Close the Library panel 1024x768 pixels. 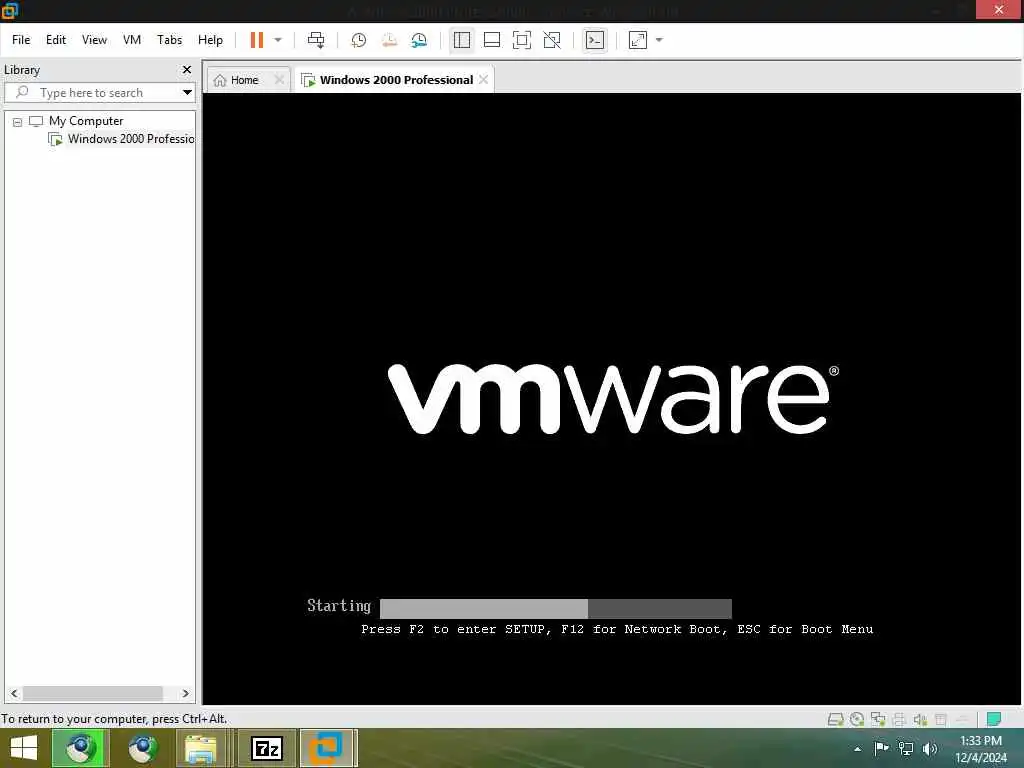[187, 69]
